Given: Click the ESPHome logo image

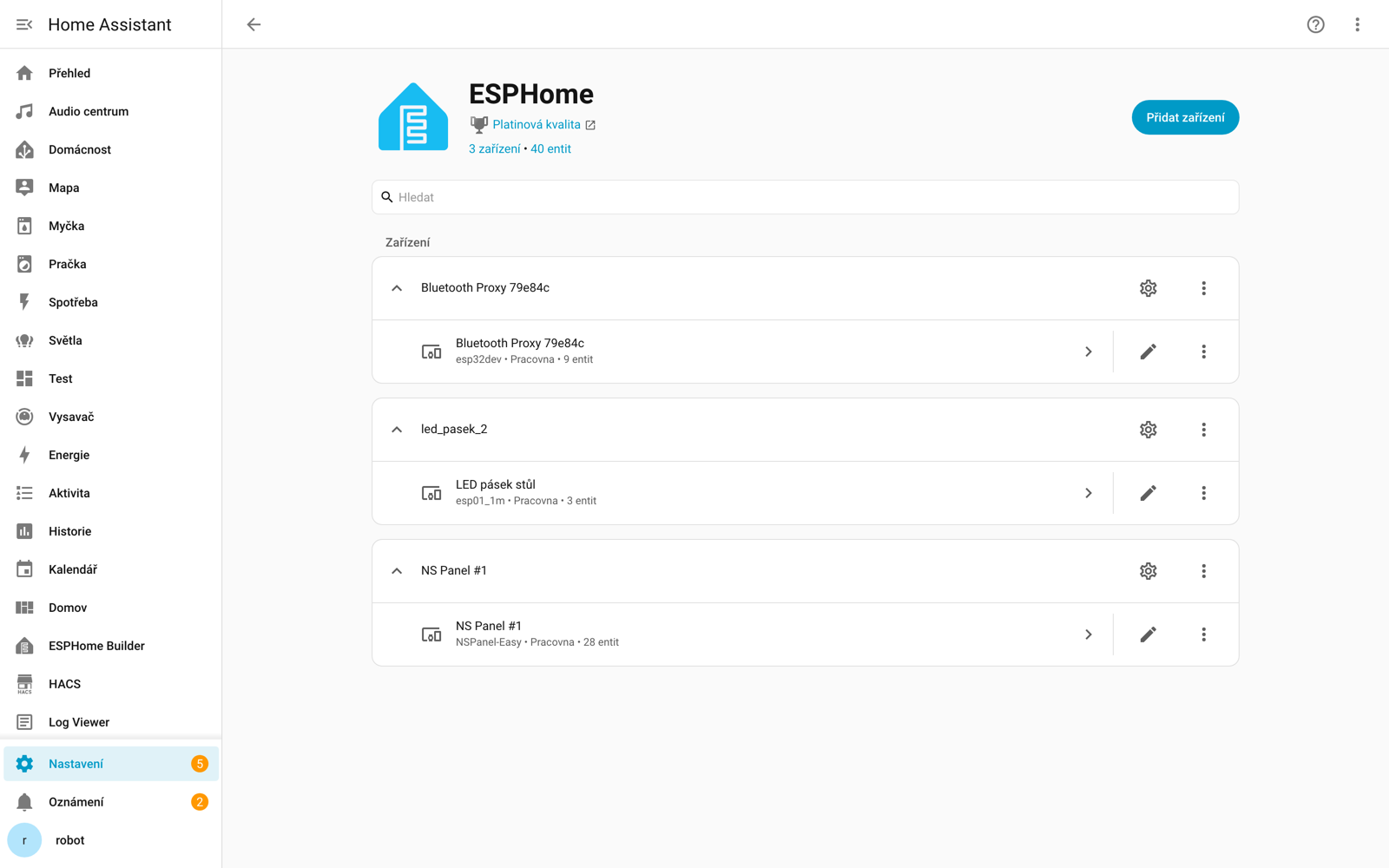Looking at the screenshot, I should (413, 117).
